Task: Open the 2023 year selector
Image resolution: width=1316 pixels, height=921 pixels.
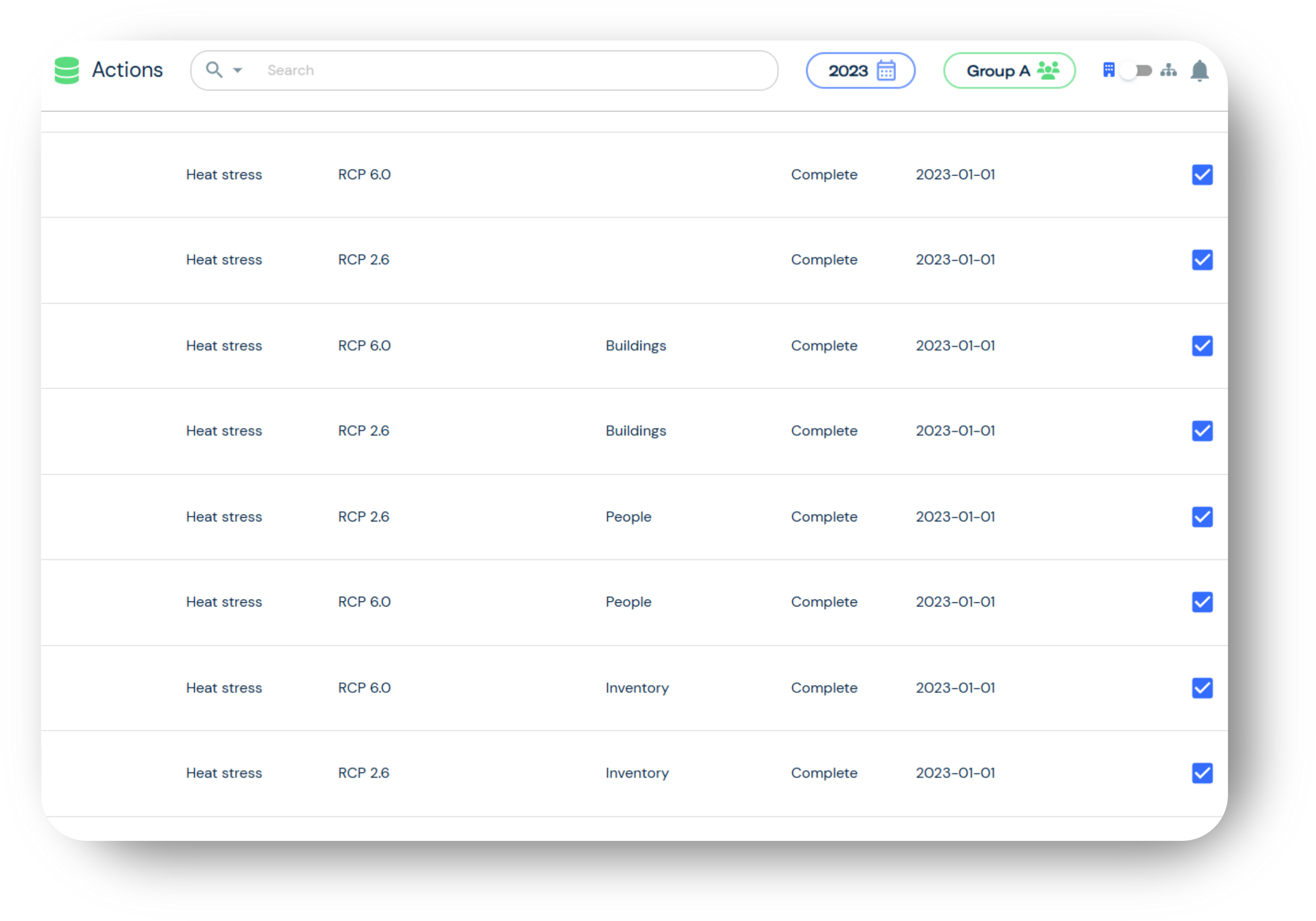Action: (x=860, y=70)
